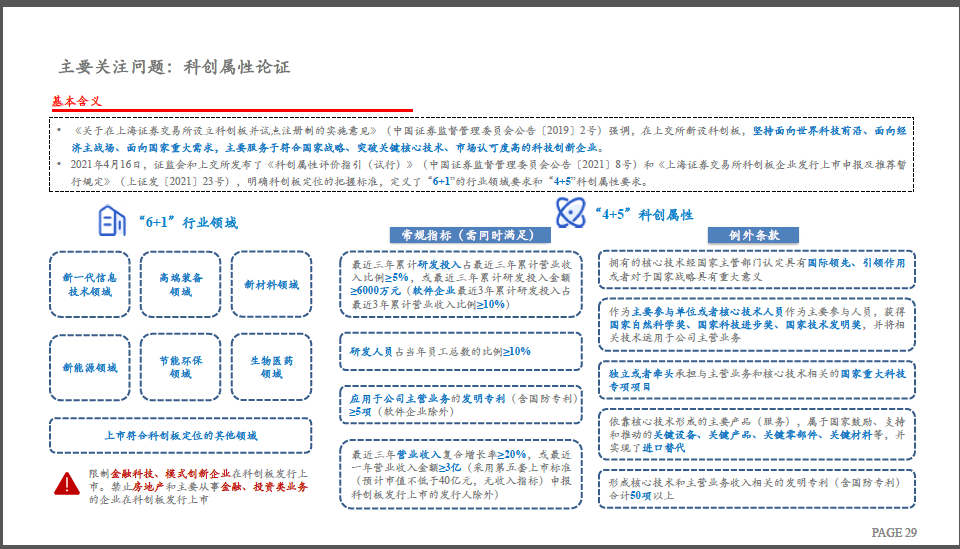The width and height of the screenshot is (960, 549).
Task: Click the 营业收入复合增长率≥20% box
Action: [x=461, y=474]
